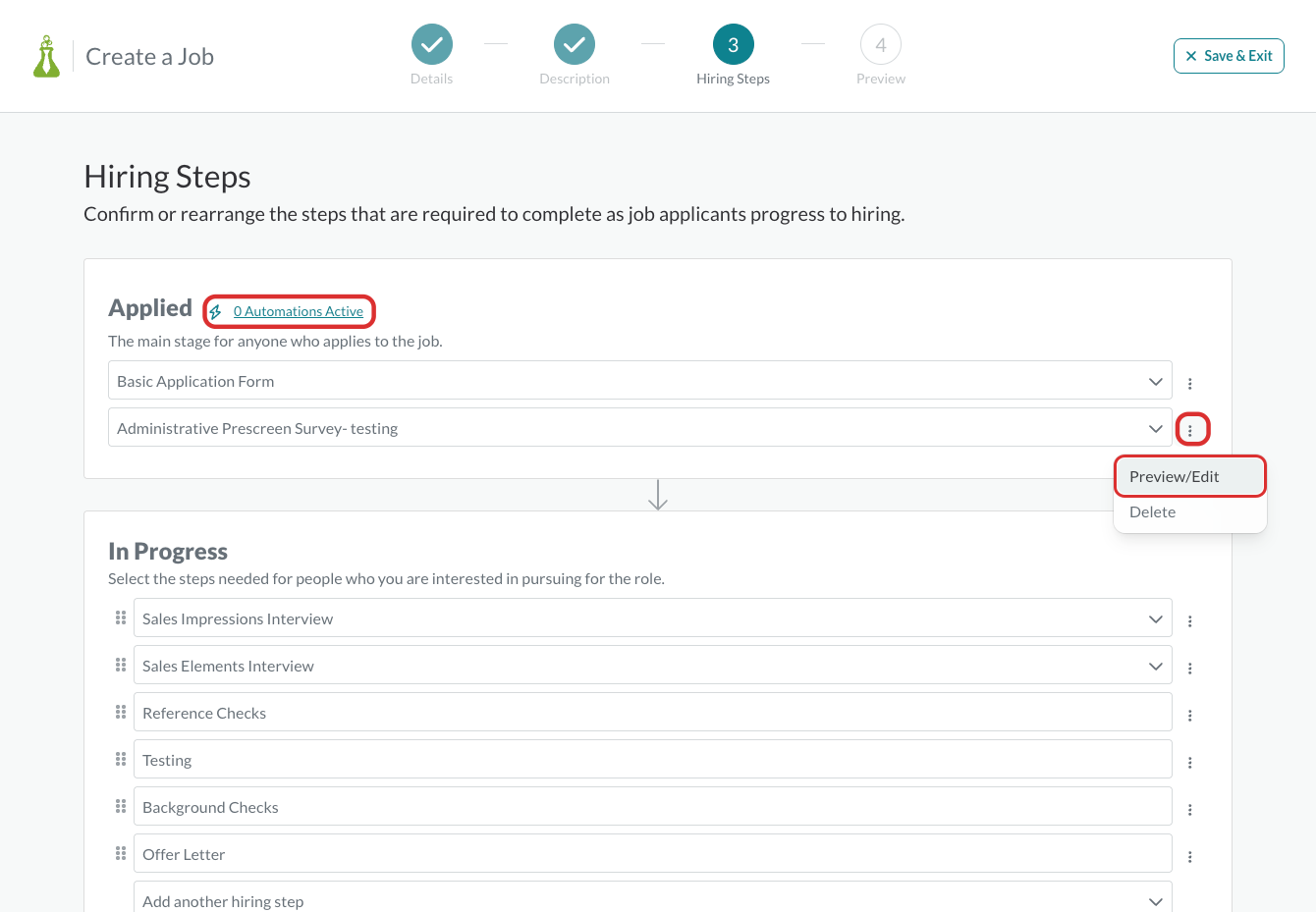Click the Applied section heading

150,308
